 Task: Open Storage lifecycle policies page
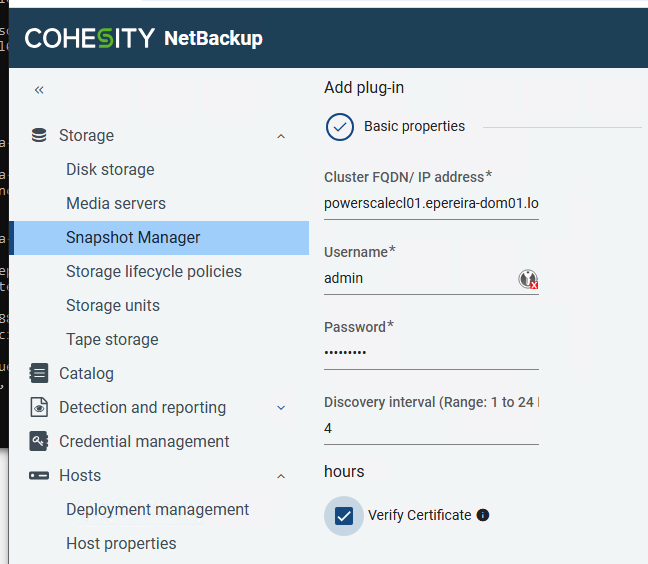pos(154,271)
